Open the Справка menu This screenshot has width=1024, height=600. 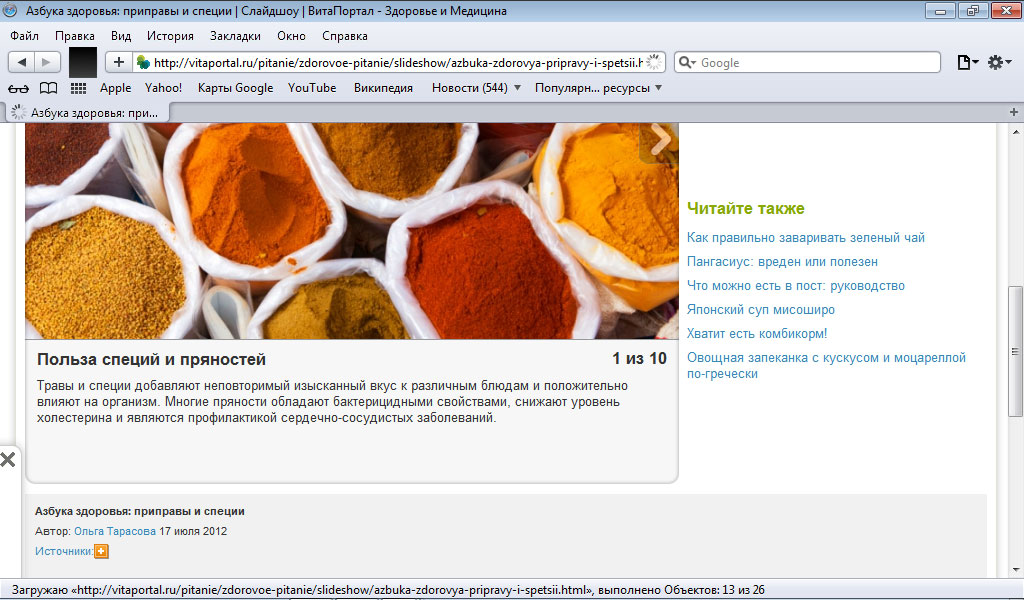point(345,36)
